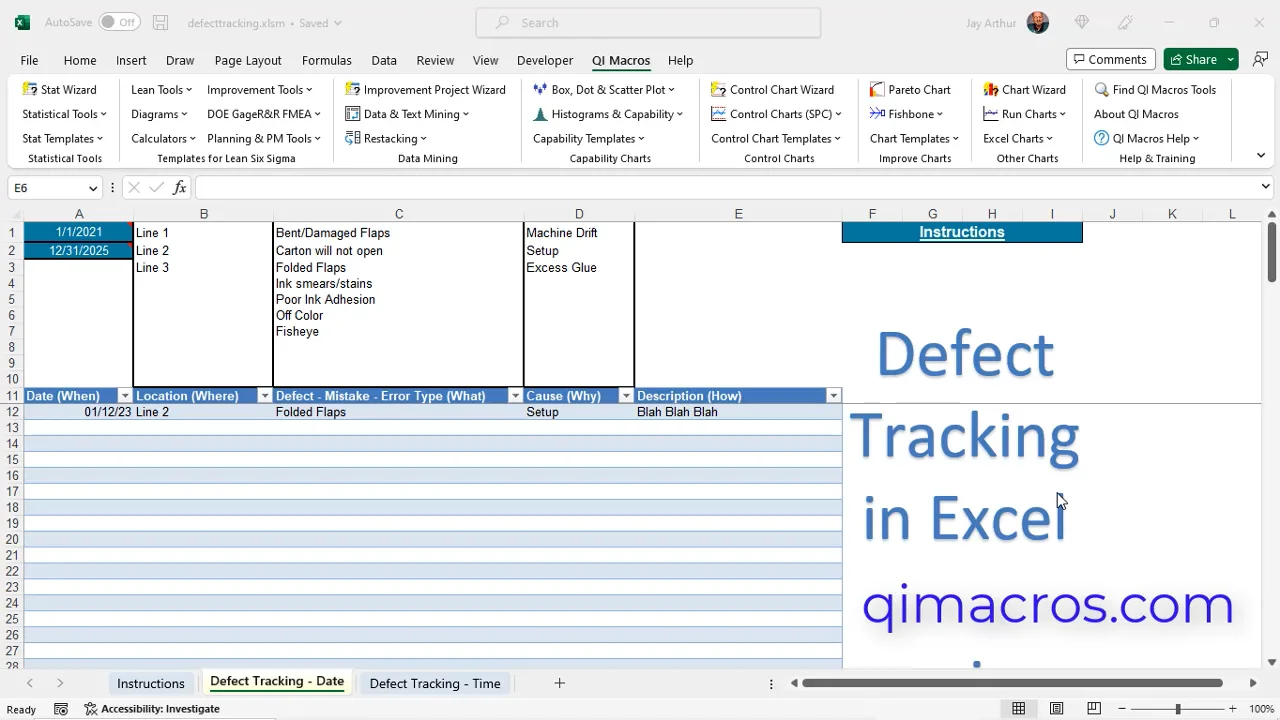Expand the Name Box dropdown
Image resolution: width=1280 pixels, height=720 pixels.
coord(93,188)
